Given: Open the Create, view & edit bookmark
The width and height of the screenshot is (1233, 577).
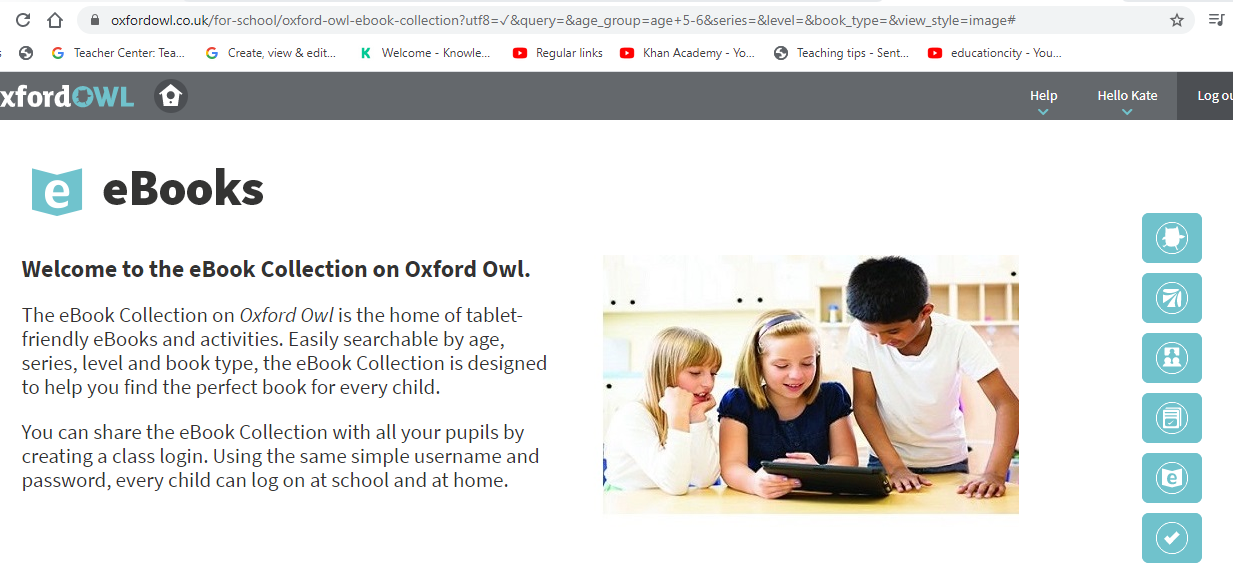Looking at the screenshot, I should (x=271, y=53).
